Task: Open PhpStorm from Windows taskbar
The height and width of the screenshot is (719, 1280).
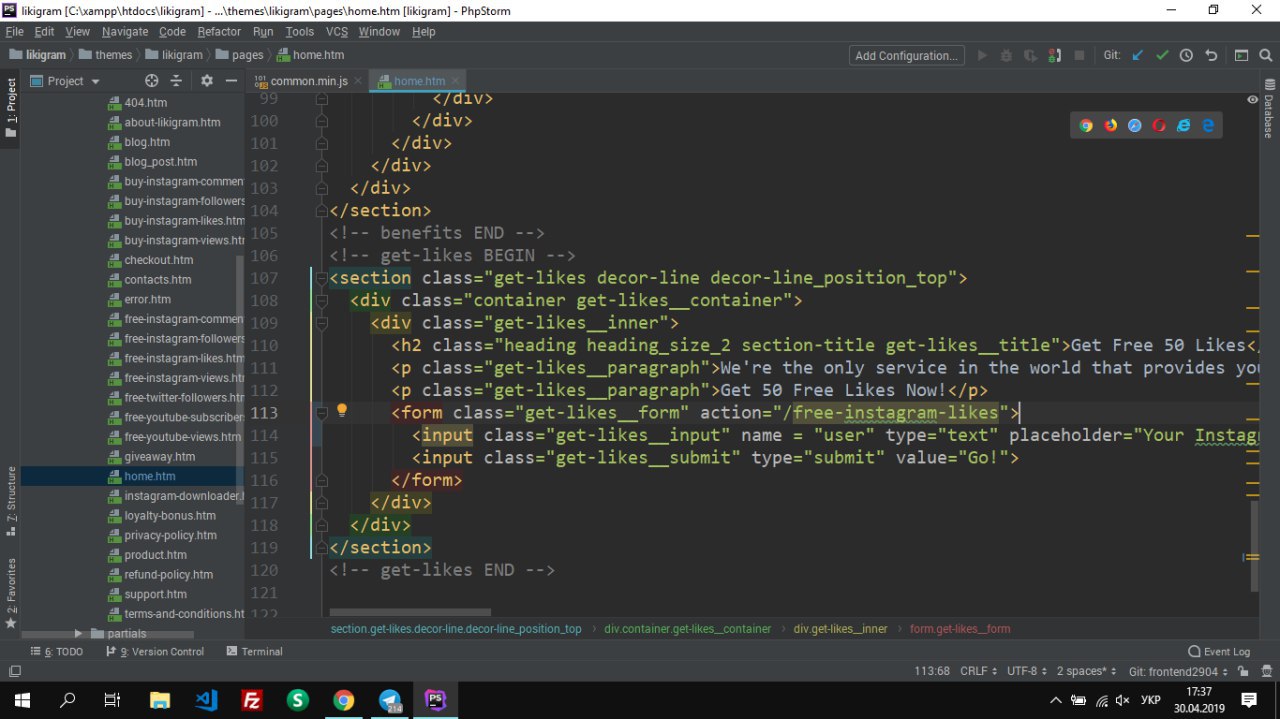Action: click(435, 700)
